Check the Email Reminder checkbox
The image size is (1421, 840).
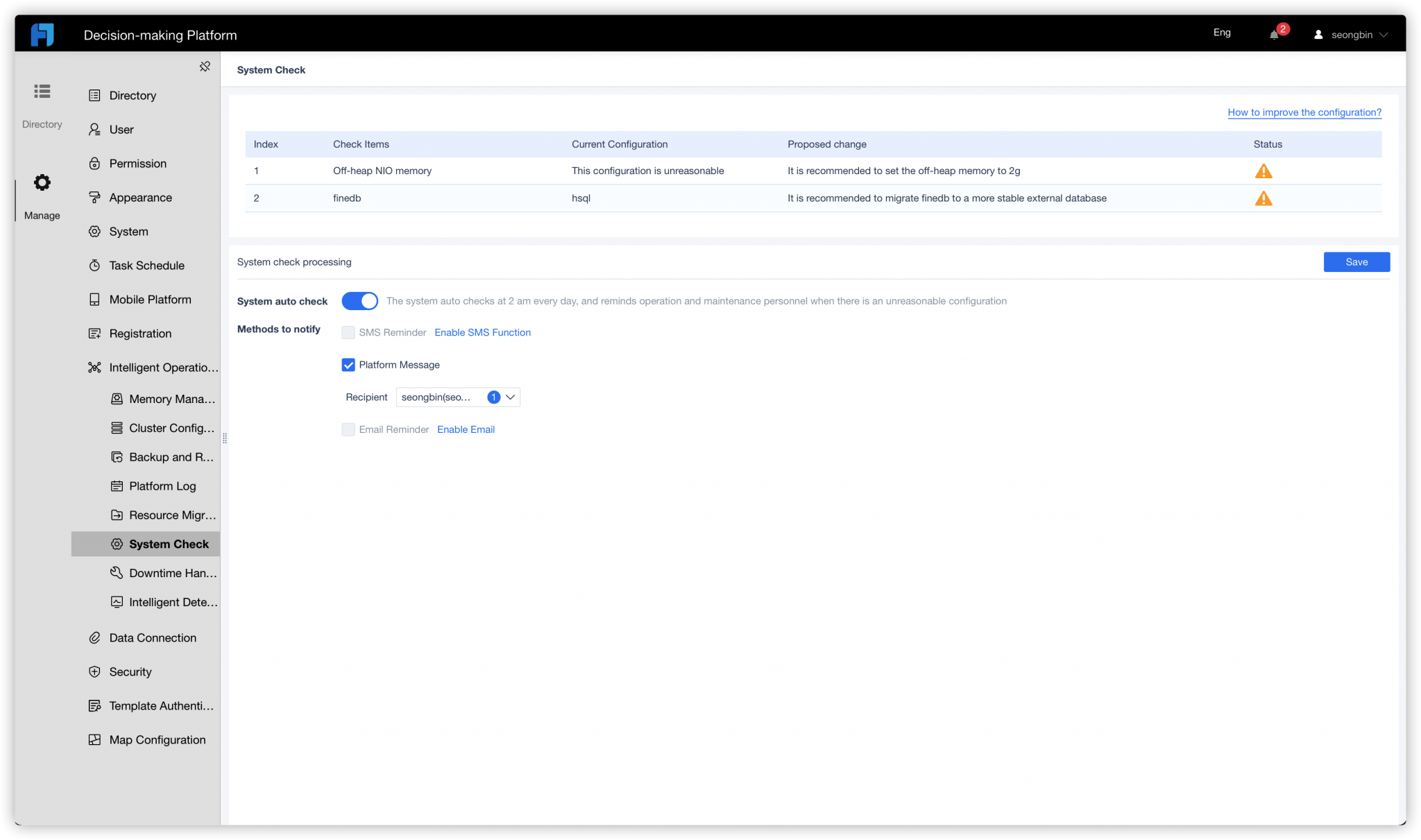348,429
